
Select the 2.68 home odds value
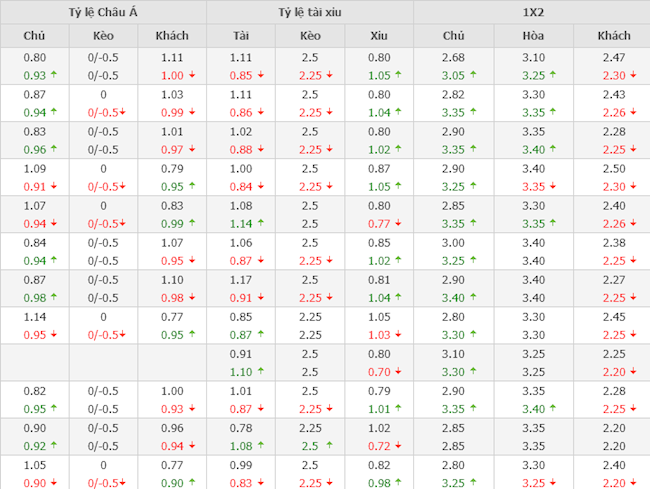point(454,58)
